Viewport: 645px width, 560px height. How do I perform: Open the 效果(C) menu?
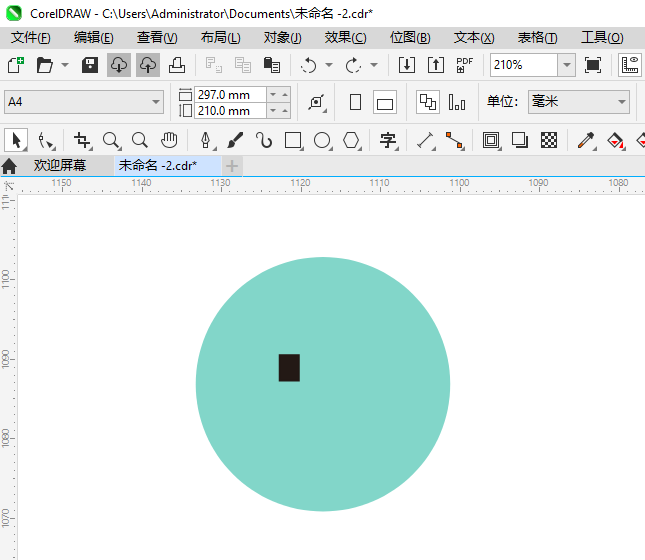pos(346,37)
